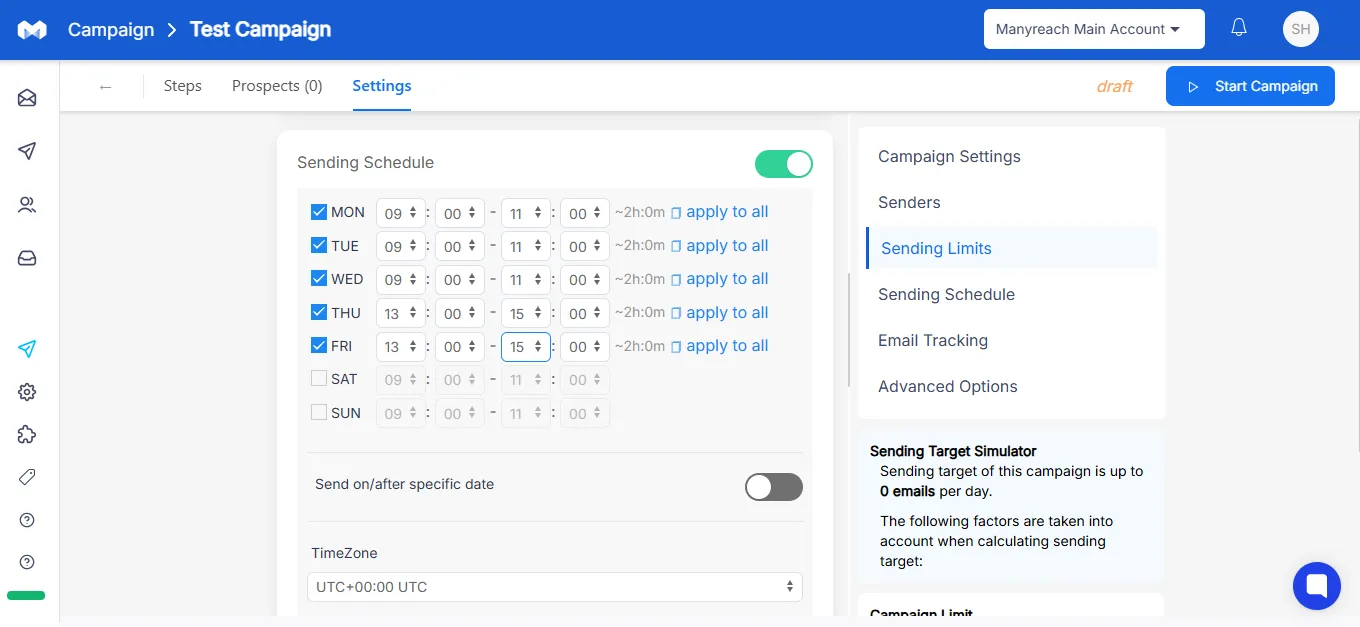
Task: Click apply to all on MON row
Action: pyautogui.click(x=727, y=212)
